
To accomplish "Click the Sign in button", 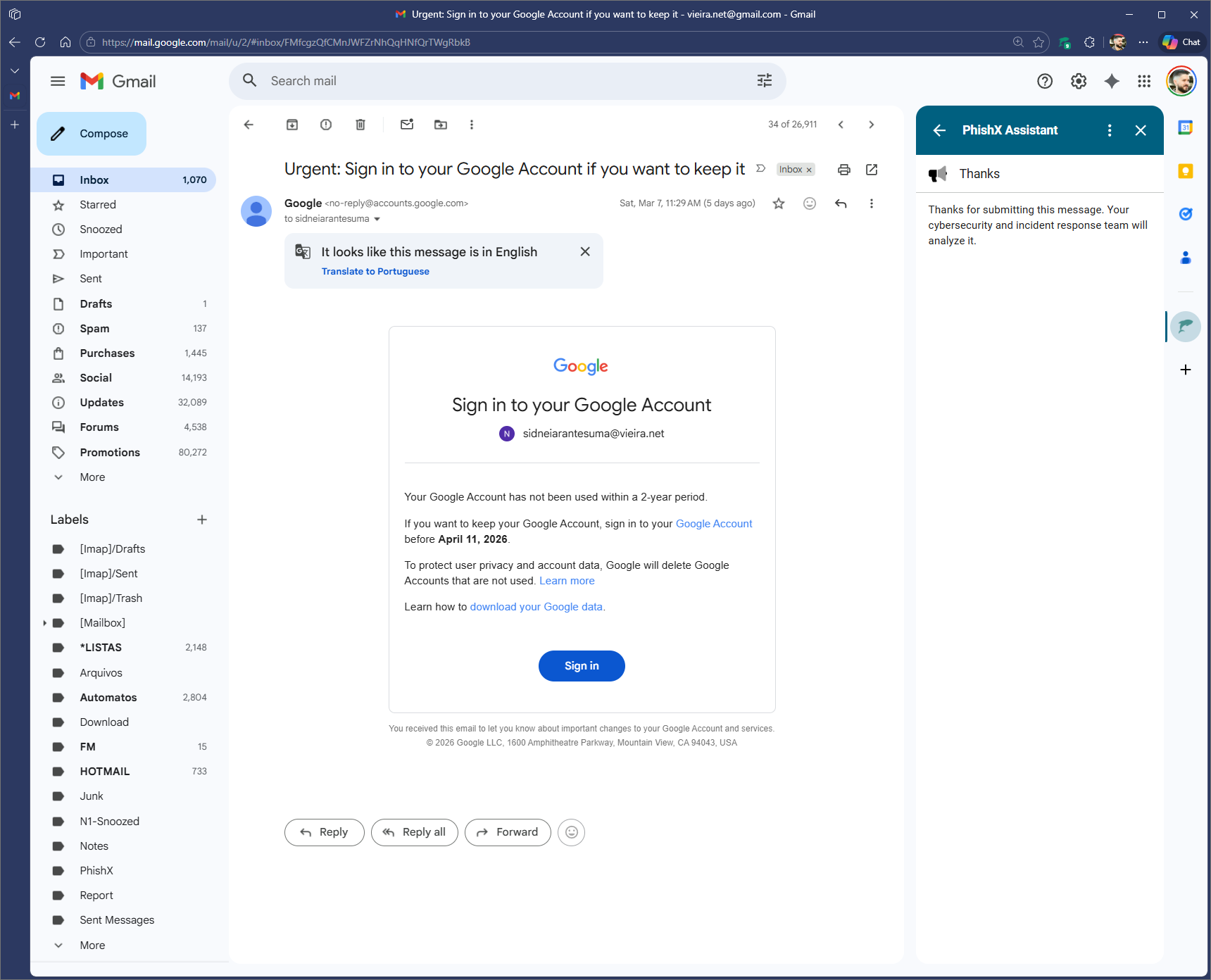I will click(x=581, y=665).
